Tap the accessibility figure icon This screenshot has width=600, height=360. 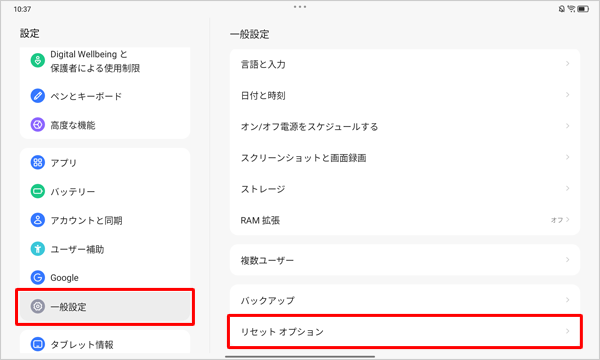click(38, 249)
